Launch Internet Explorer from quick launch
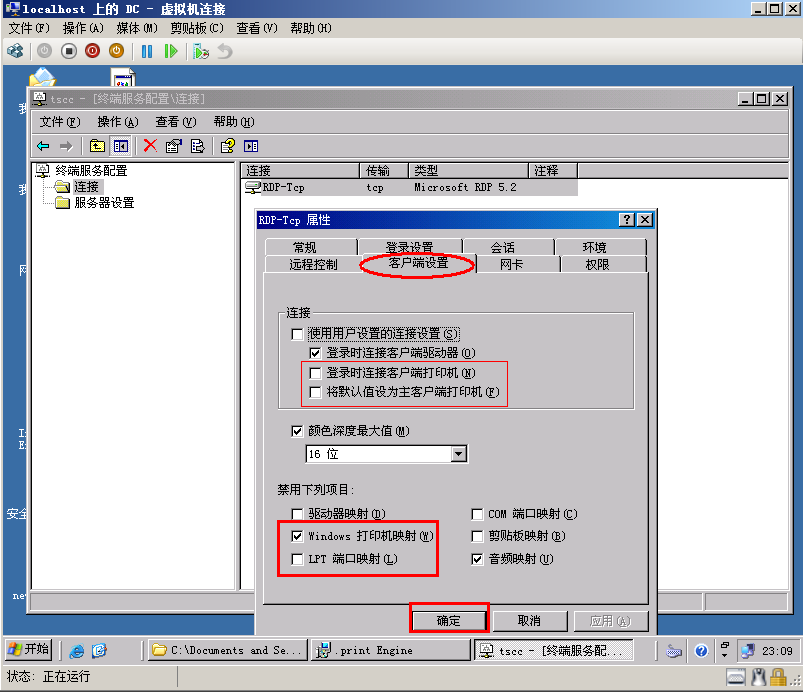Image resolution: width=803 pixels, height=692 pixels. click(77, 651)
